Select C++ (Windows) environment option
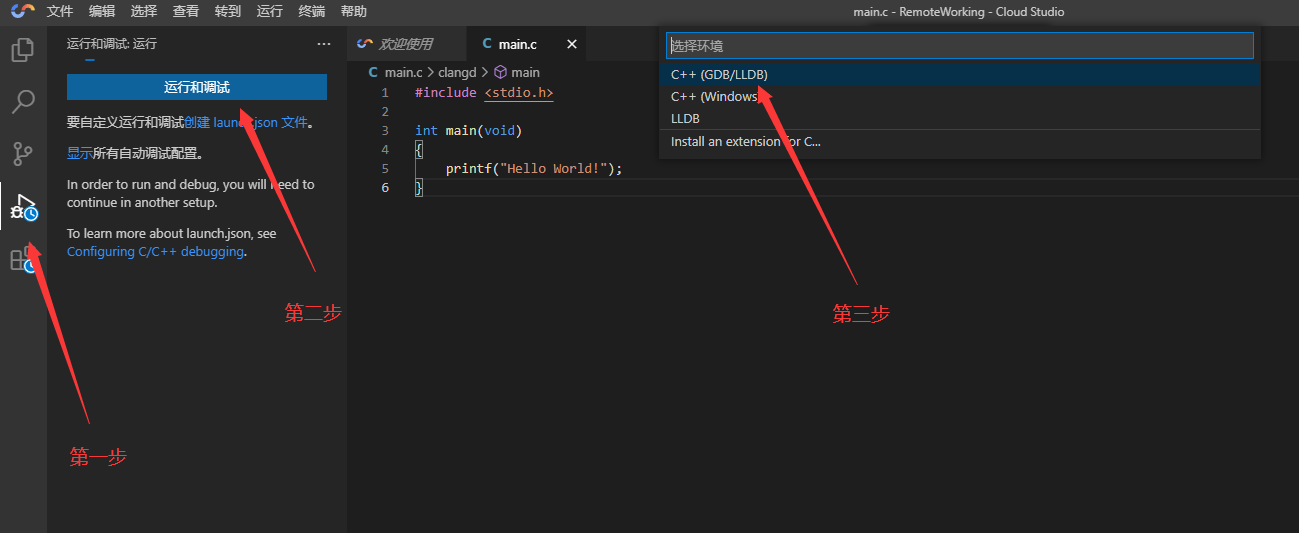 pyautogui.click(x=714, y=97)
